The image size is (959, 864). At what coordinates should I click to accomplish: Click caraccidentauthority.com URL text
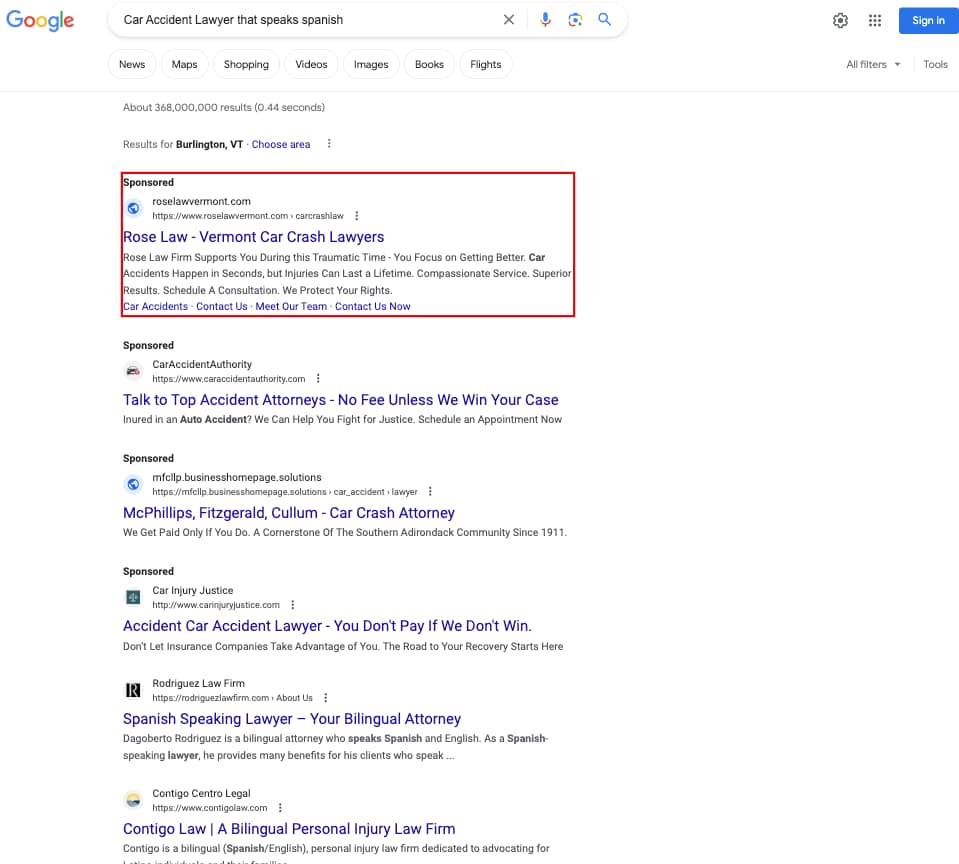(229, 379)
